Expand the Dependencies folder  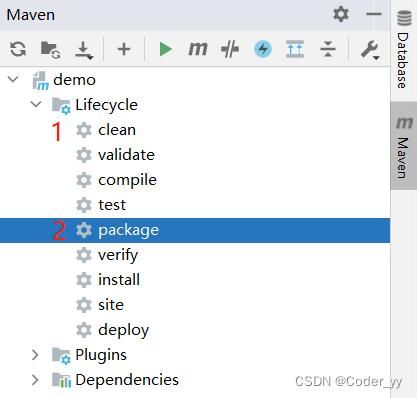[35, 380]
